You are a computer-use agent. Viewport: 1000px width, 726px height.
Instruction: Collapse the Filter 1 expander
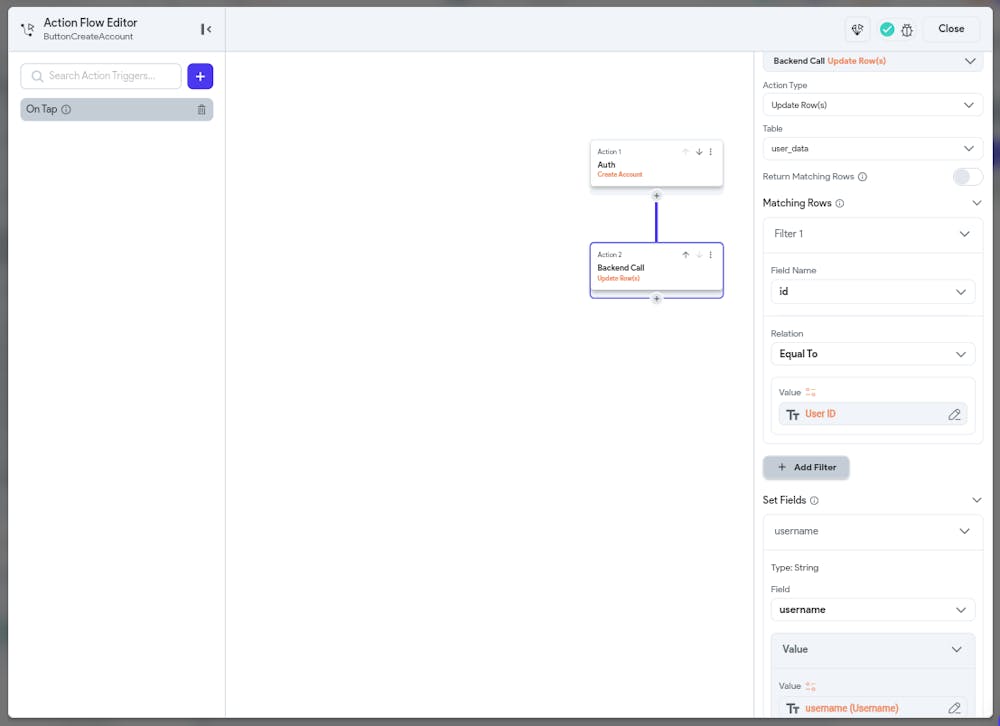(x=964, y=234)
